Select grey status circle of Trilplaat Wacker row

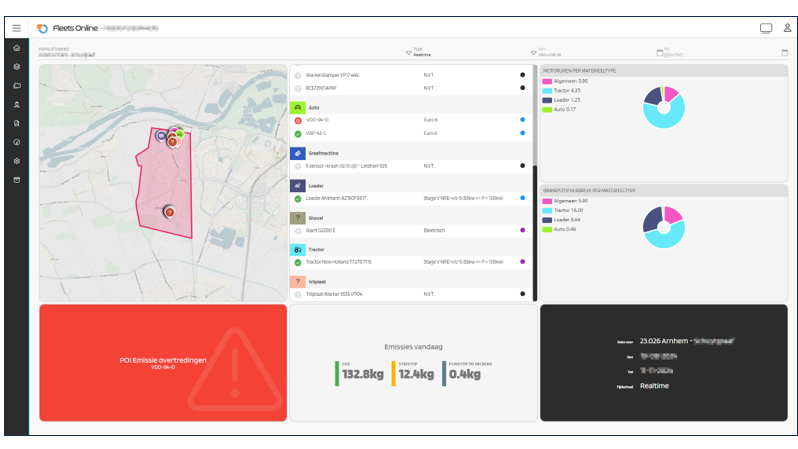pos(298,295)
